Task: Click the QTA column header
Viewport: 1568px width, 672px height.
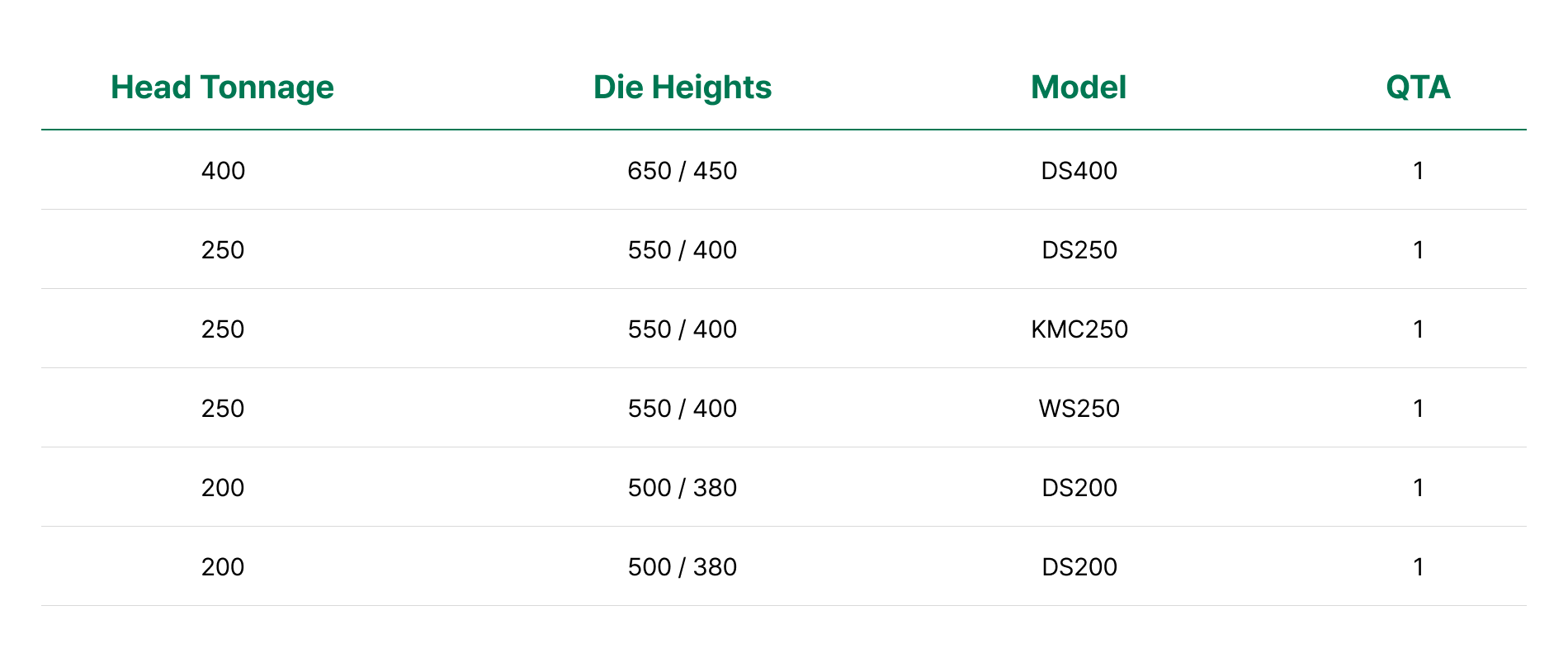Action: click(x=1418, y=88)
